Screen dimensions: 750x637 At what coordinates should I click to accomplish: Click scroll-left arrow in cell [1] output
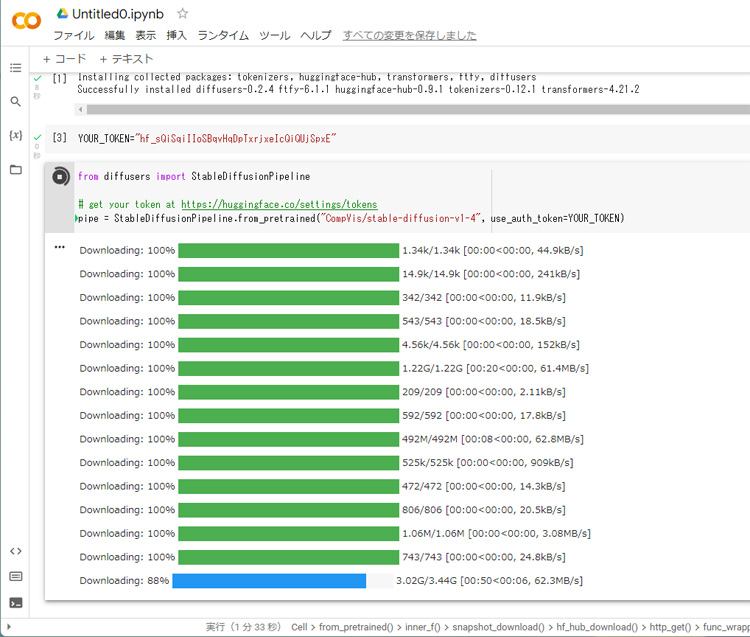pyautogui.click(x=80, y=110)
